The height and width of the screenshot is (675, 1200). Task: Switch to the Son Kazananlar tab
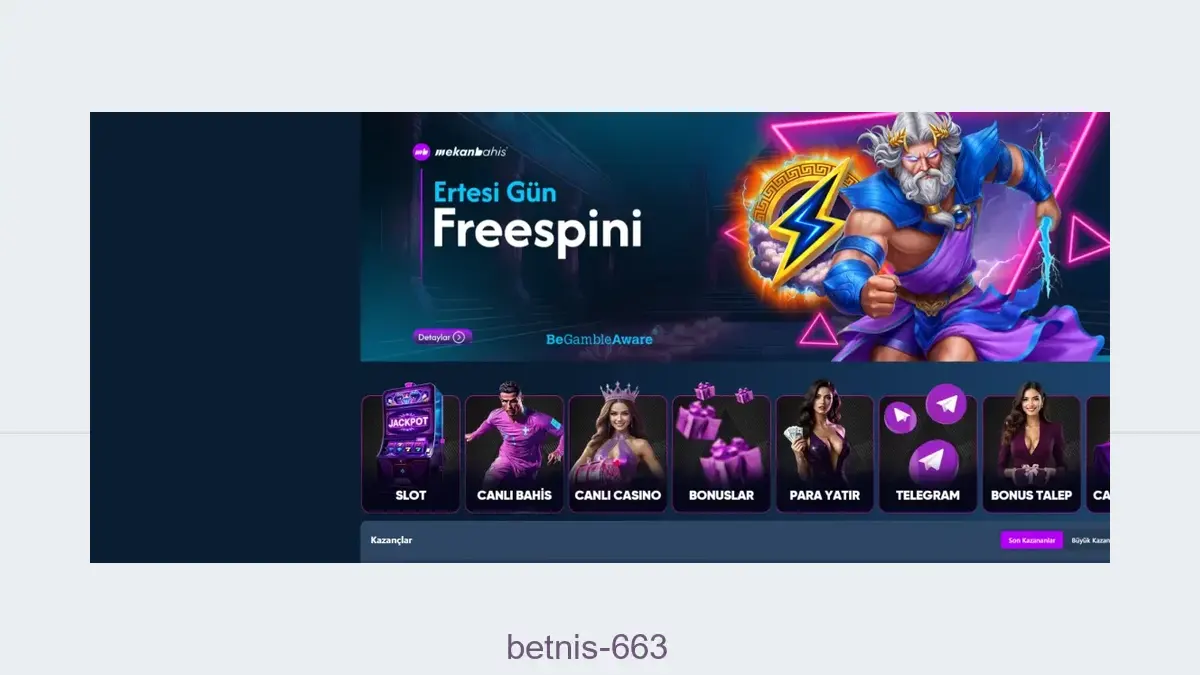pos(1031,540)
